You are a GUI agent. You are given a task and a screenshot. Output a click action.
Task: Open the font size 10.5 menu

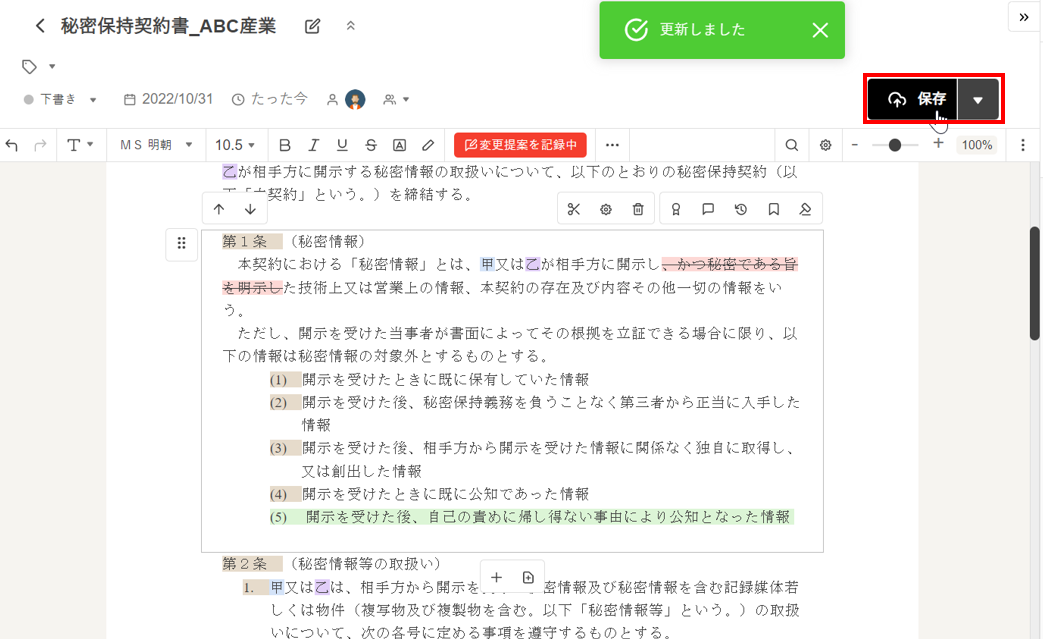[x=236, y=145]
